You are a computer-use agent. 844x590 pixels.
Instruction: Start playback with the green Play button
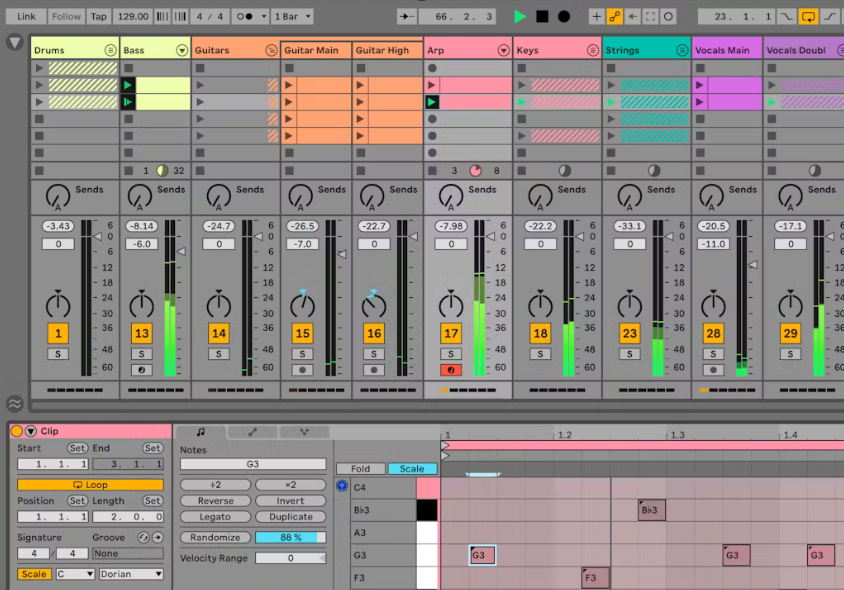pyautogui.click(x=519, y=17)
